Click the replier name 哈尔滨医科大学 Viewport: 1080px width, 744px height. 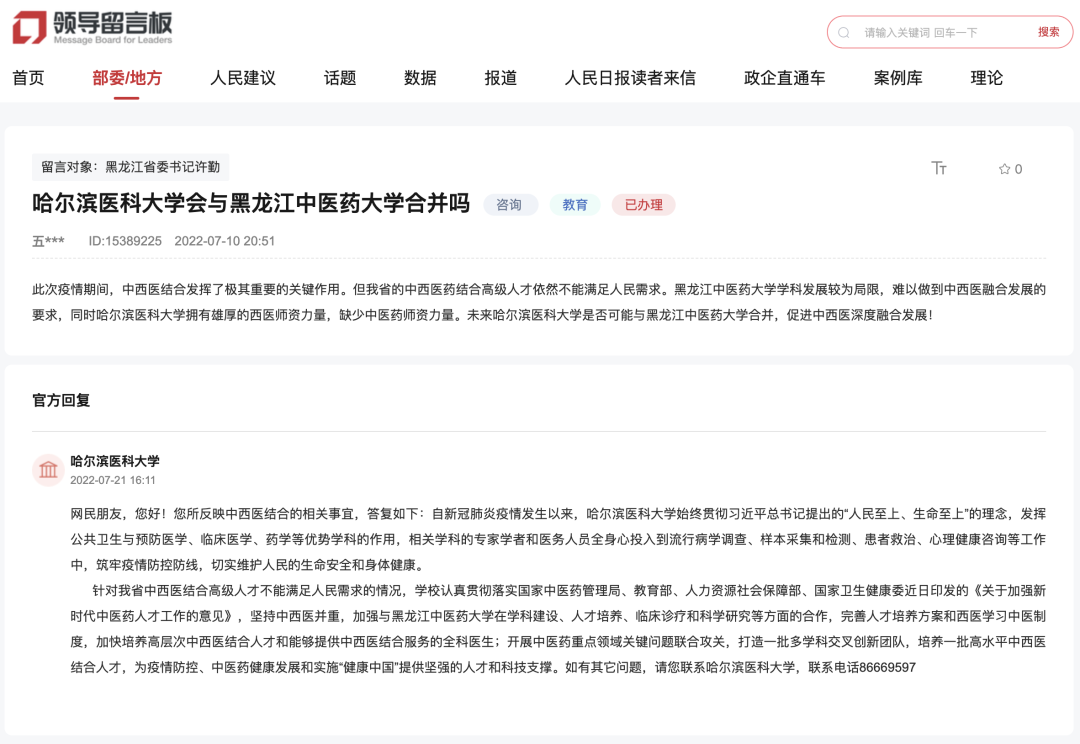point(115,461)
